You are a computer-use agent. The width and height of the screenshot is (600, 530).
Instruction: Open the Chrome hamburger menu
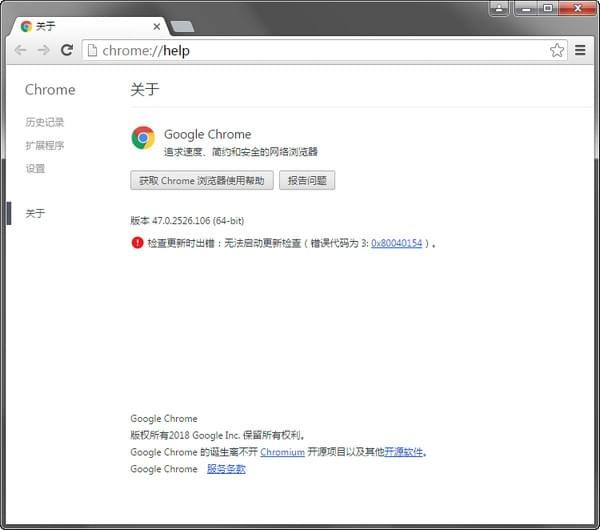(x=581, y=50)
